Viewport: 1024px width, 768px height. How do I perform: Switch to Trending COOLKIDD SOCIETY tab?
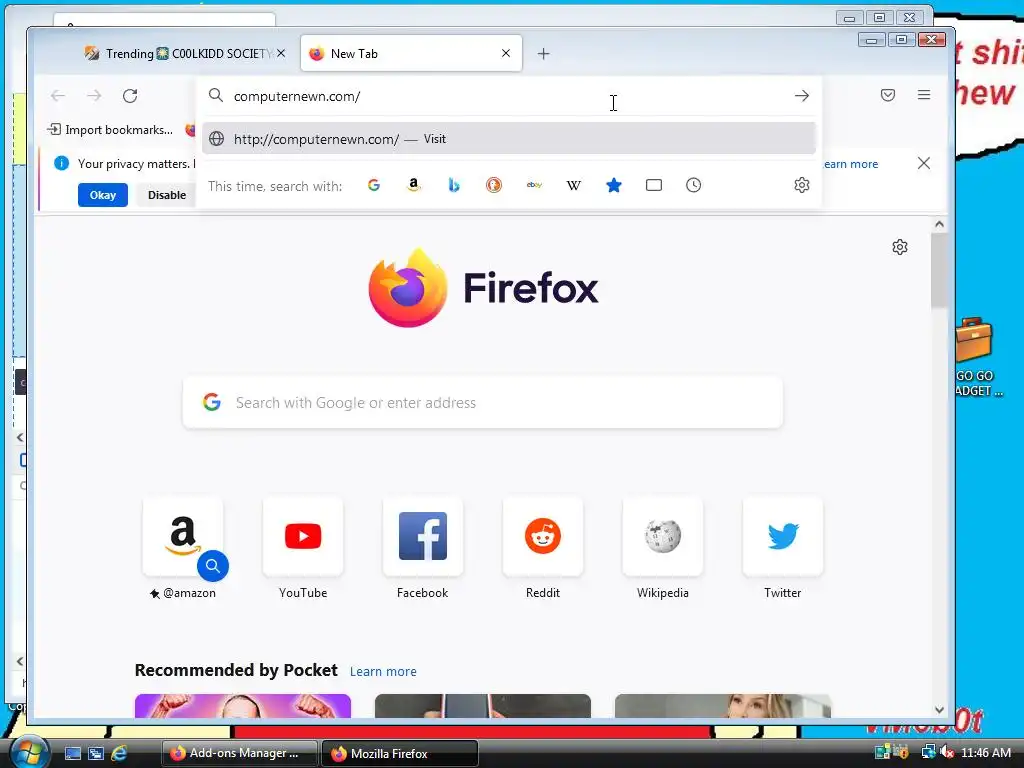click(185, 54)
